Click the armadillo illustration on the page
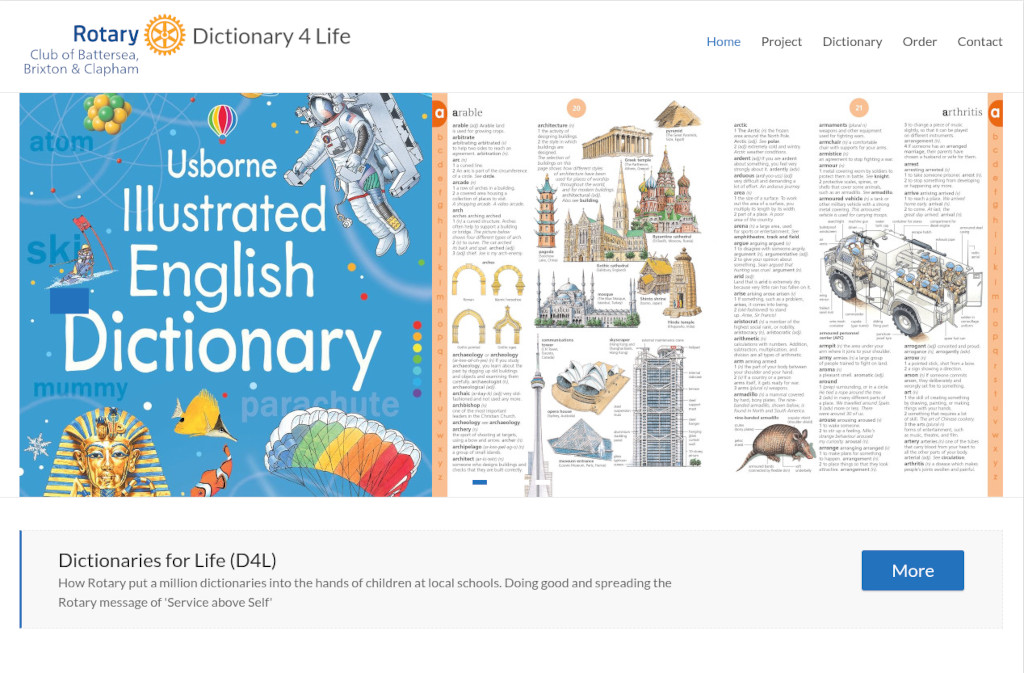This screenshot has width=1024, height=673. (x=774, y=443)
